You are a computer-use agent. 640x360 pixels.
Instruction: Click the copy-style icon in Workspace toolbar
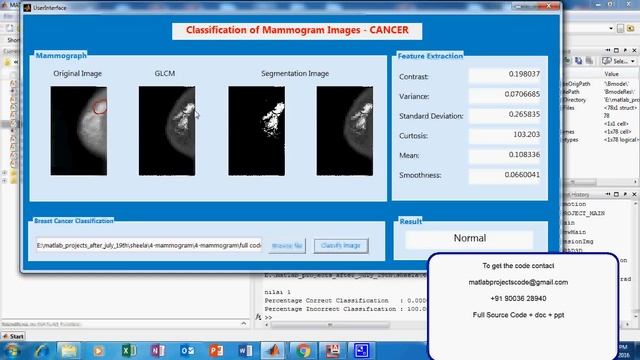pyautogui.click(x=578, y=61)
